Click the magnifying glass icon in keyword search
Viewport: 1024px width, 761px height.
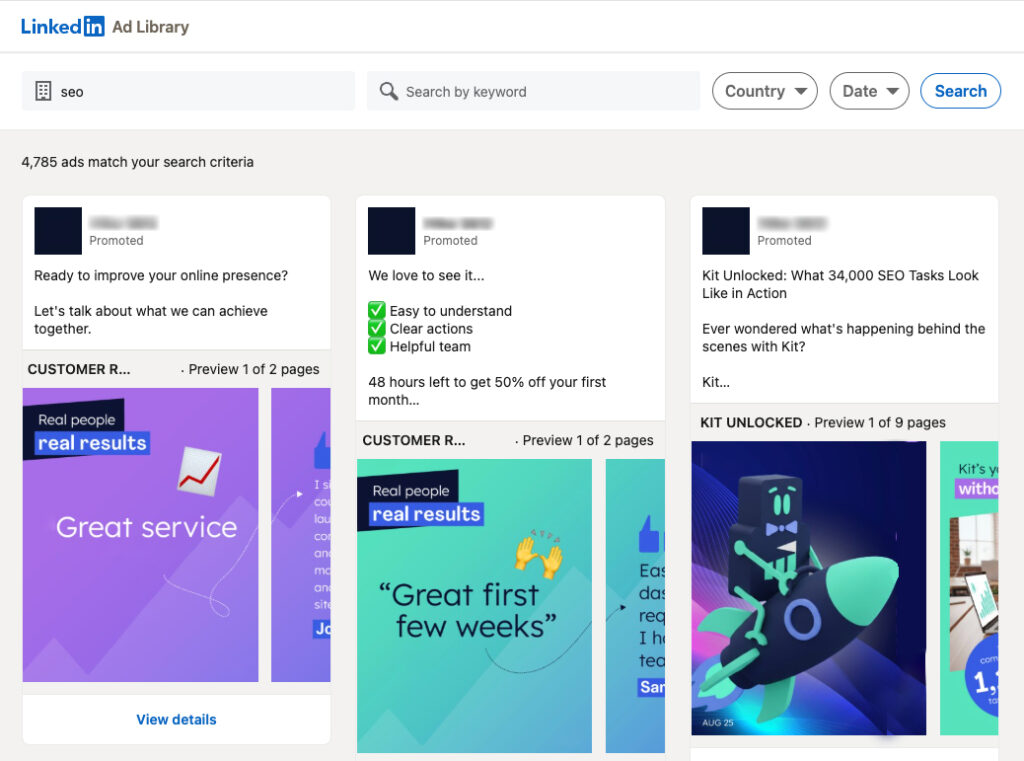(389, 90)
